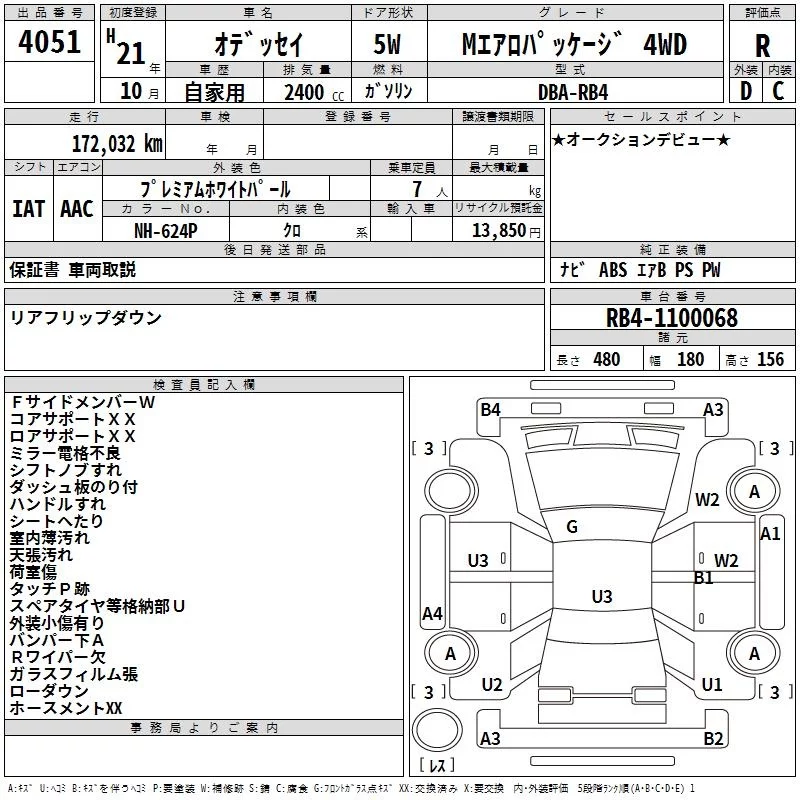Select exterior color プレミアムホワイトパール

215,189
